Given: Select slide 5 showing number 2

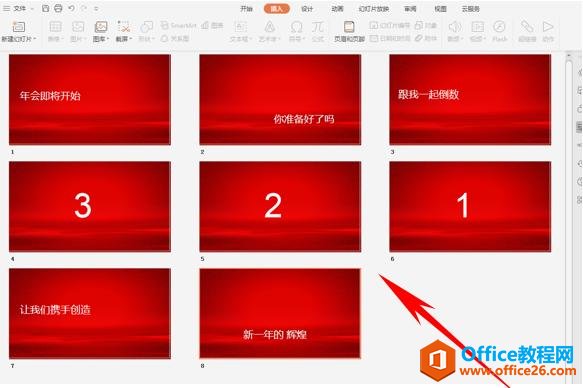Looking at the screenshot, I should click(280, 206).
